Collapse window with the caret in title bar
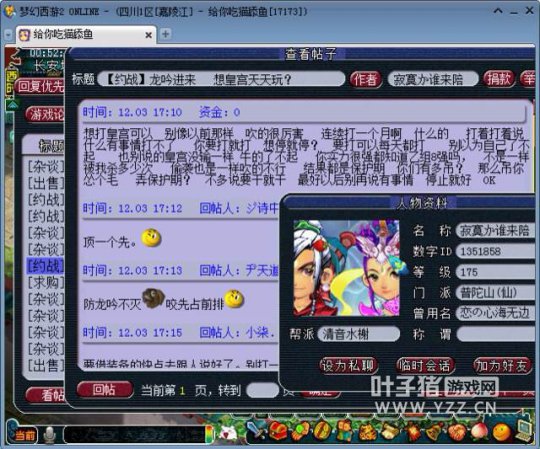 (x=498, y=11)
